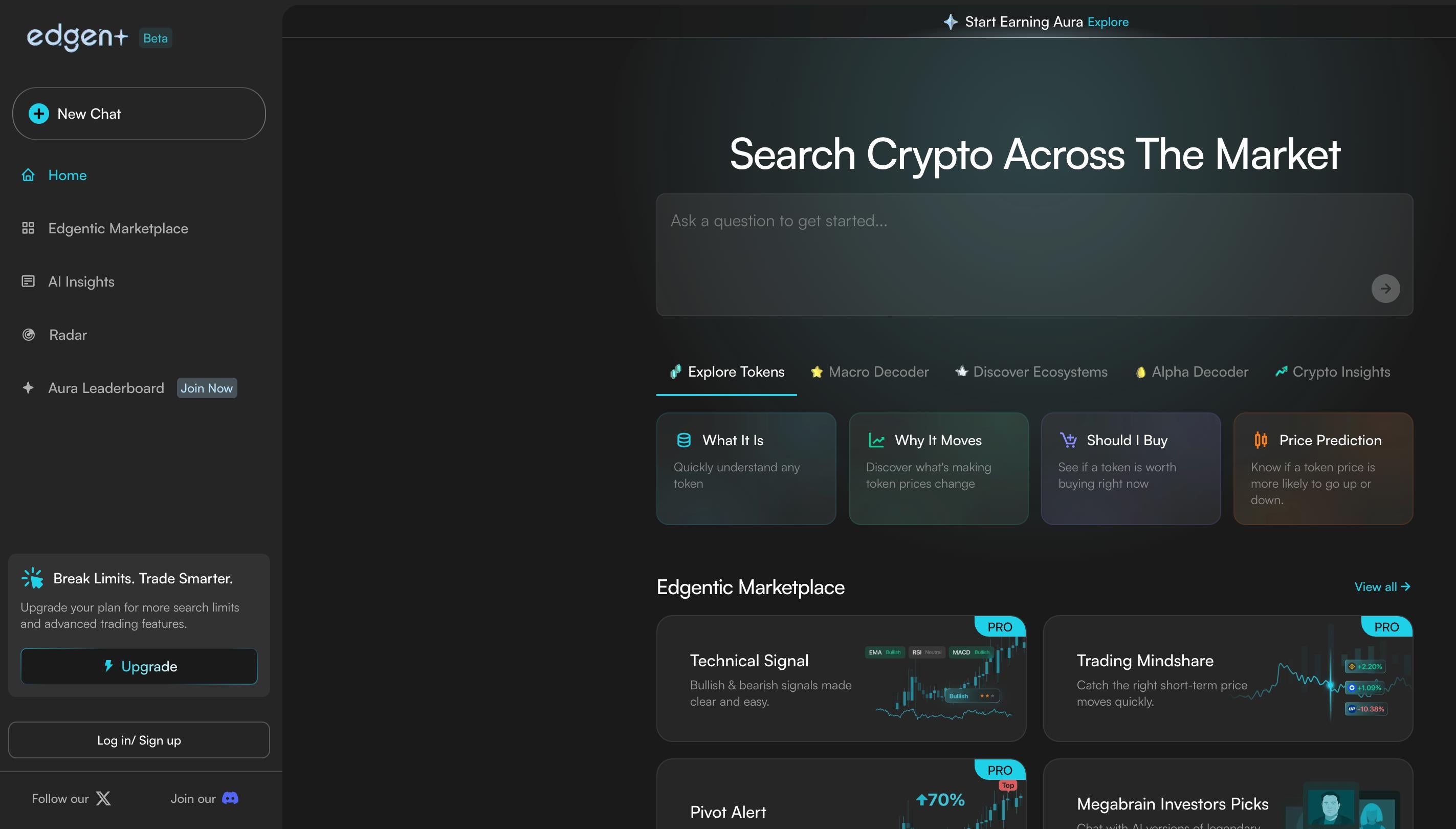Open Edgentic Marketplace from sidebar
The height and width of the screenshot is (829, 1456).
[118, 228]
